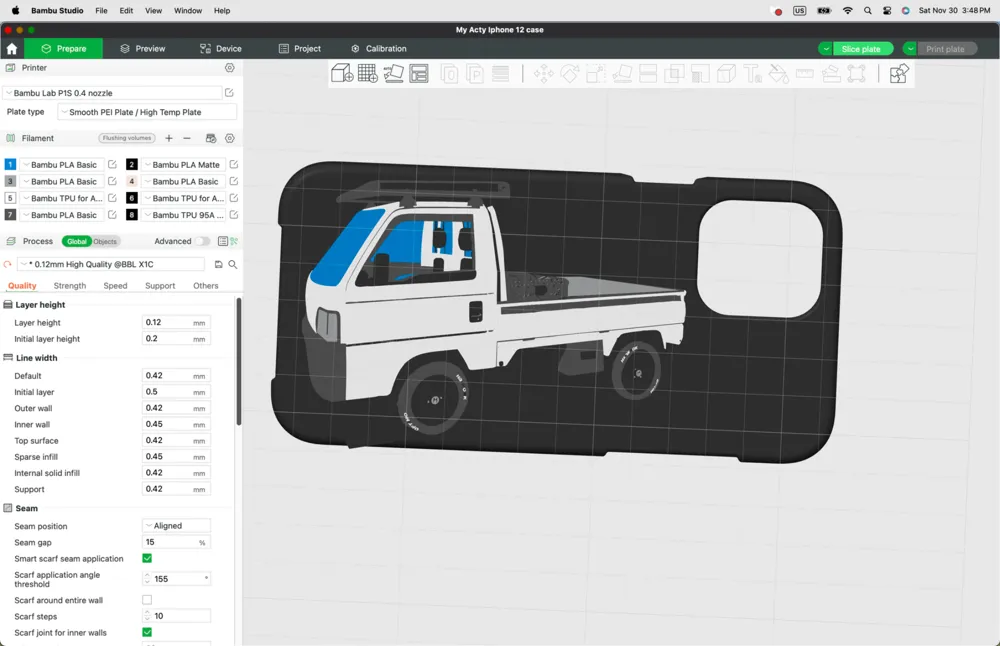The width and height of the screenshot is (1000, 646).
Task: Reset modified process preset arrow icon
Action: point(8,264)
